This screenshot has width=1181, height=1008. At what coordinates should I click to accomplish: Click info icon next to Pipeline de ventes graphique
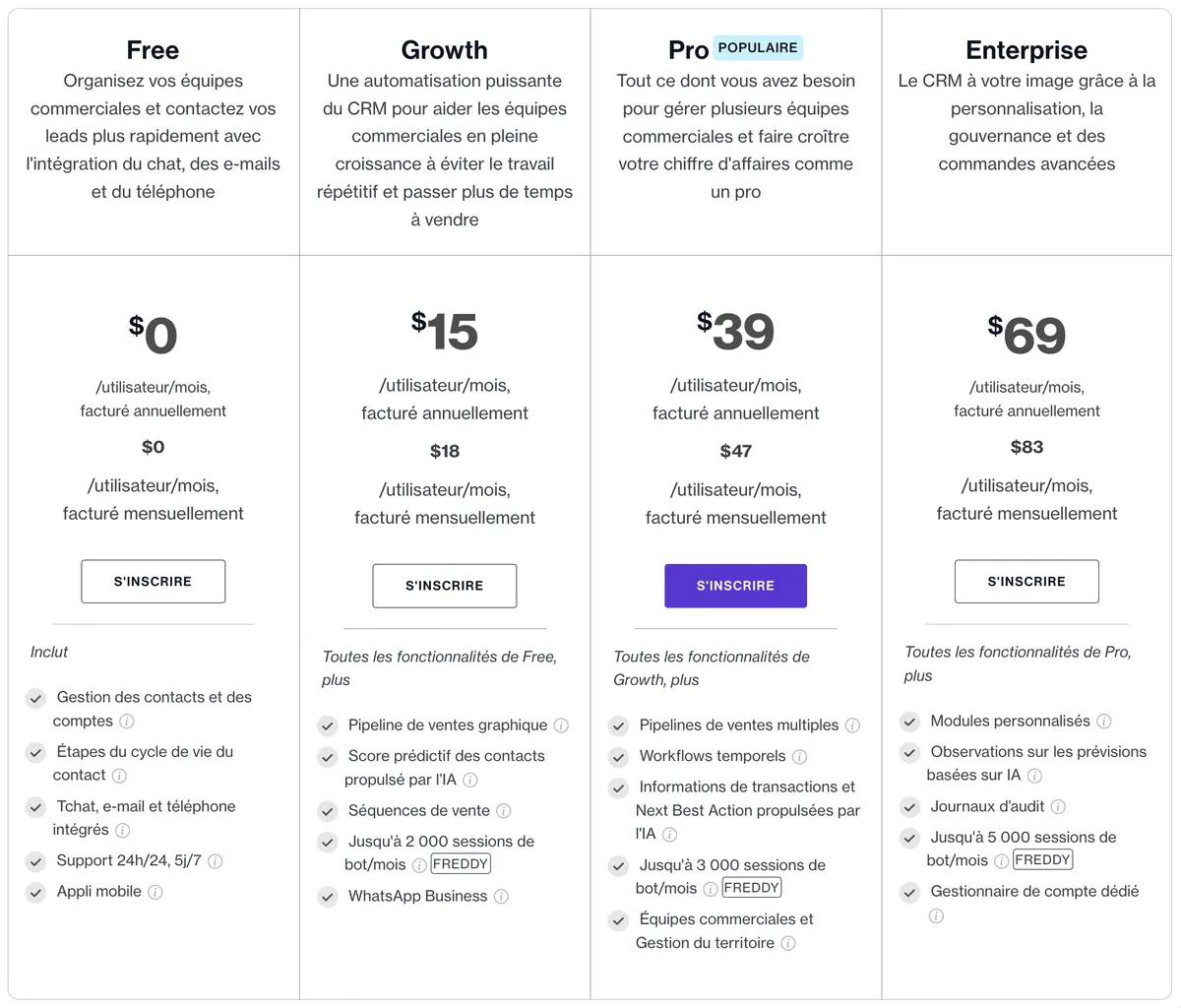[x=561, y=725]
